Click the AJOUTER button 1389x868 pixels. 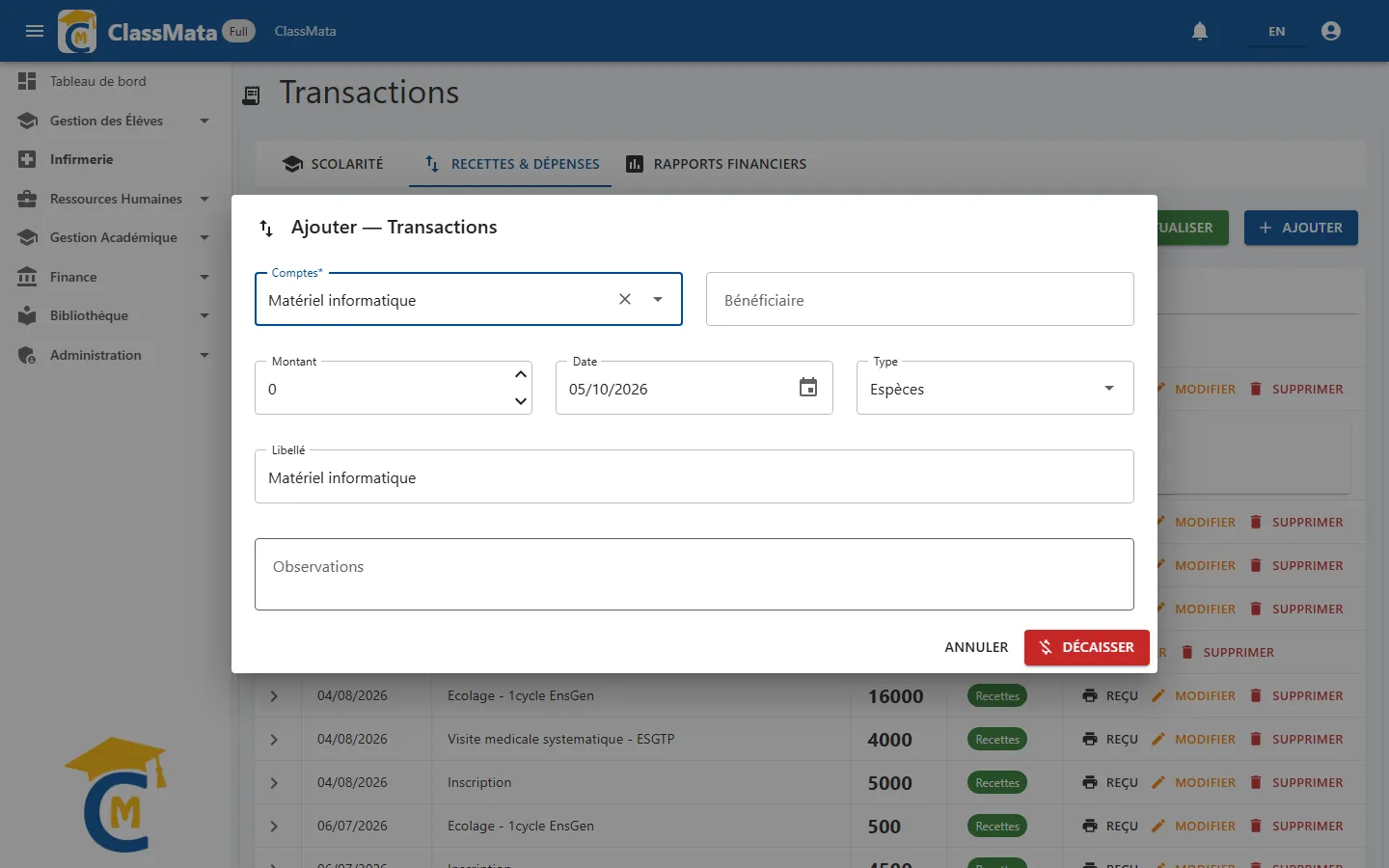pyautogui.click(x=1300, y=228)
